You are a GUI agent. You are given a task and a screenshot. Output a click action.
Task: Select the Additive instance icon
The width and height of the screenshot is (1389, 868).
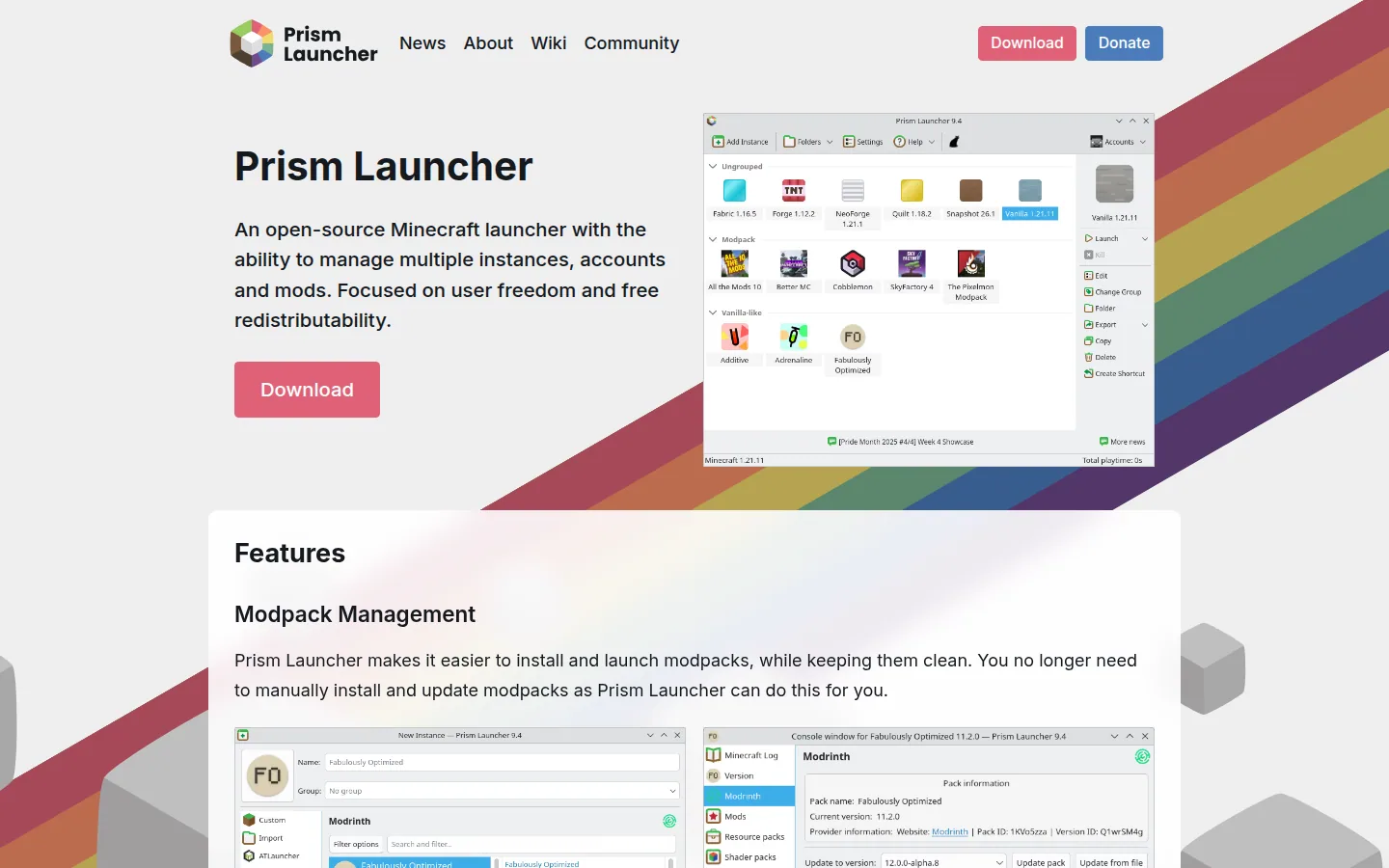click(x=735, y=337)
